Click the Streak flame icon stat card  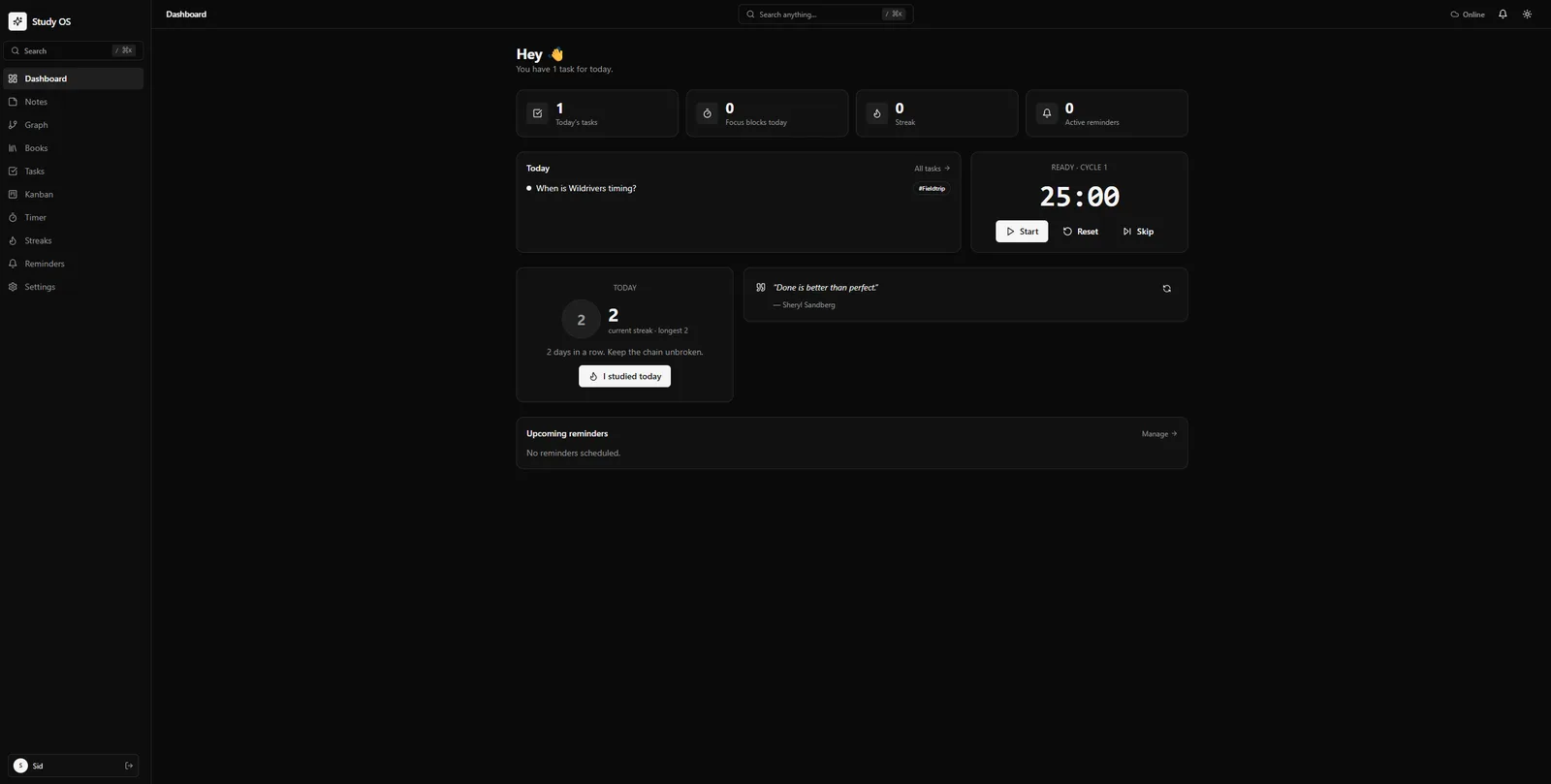pyautogui.click(x=876, y=113)
